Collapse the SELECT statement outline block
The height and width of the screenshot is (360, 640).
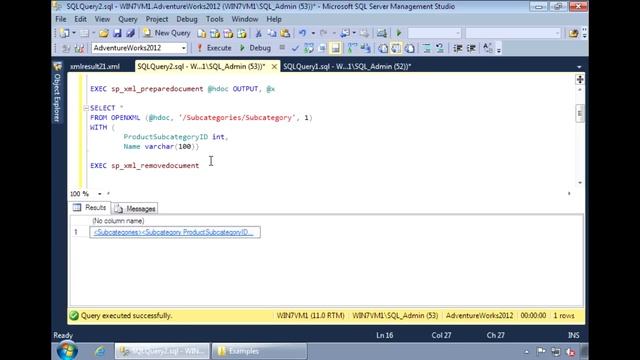tap(86, 108)
